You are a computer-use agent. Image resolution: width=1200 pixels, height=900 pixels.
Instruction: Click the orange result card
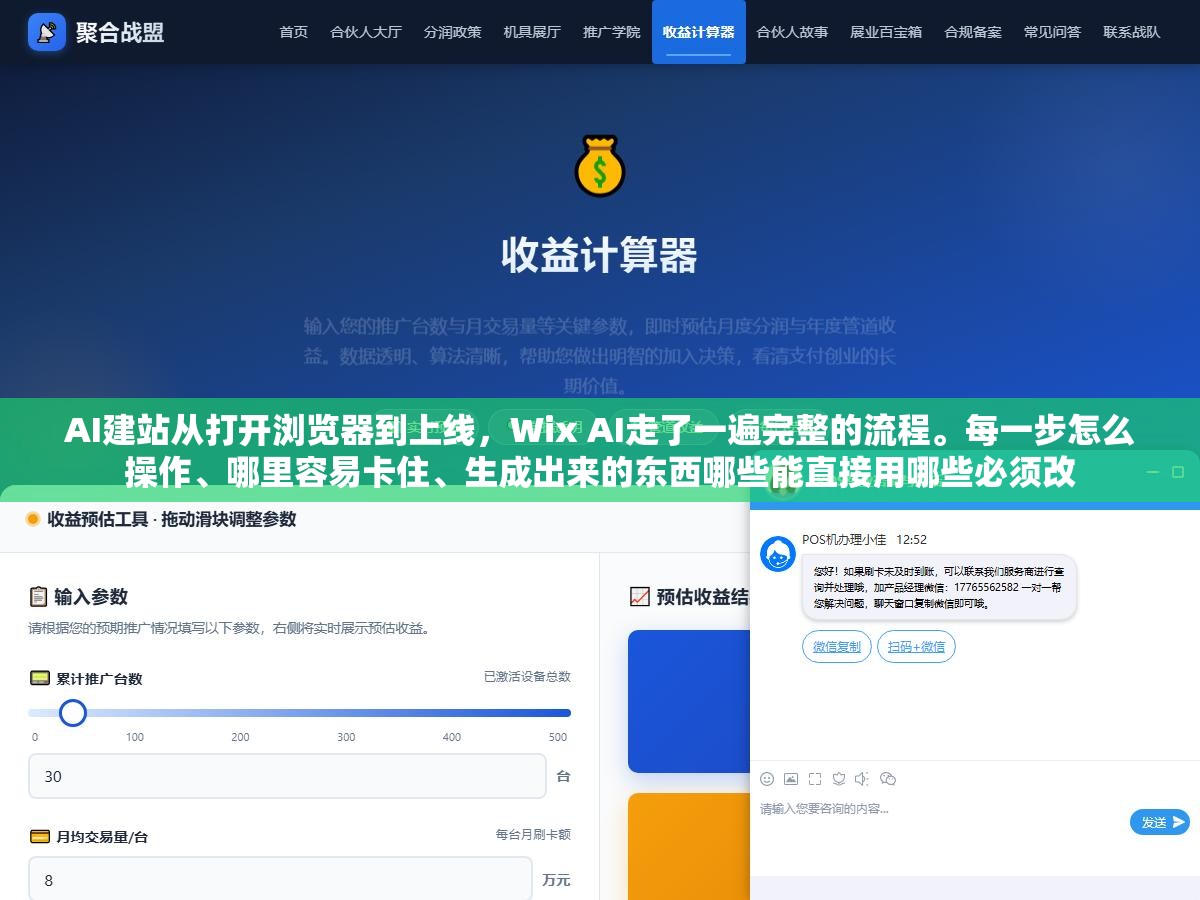(x=689, y=846)
